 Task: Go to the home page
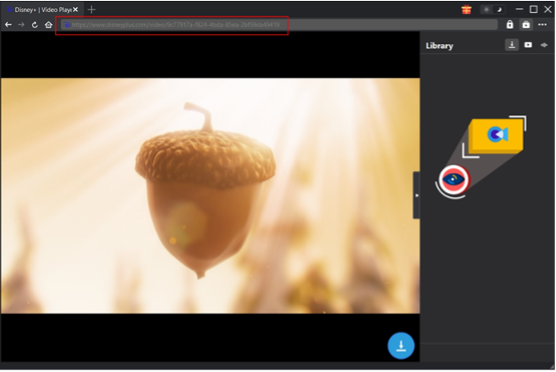(49, 24)
